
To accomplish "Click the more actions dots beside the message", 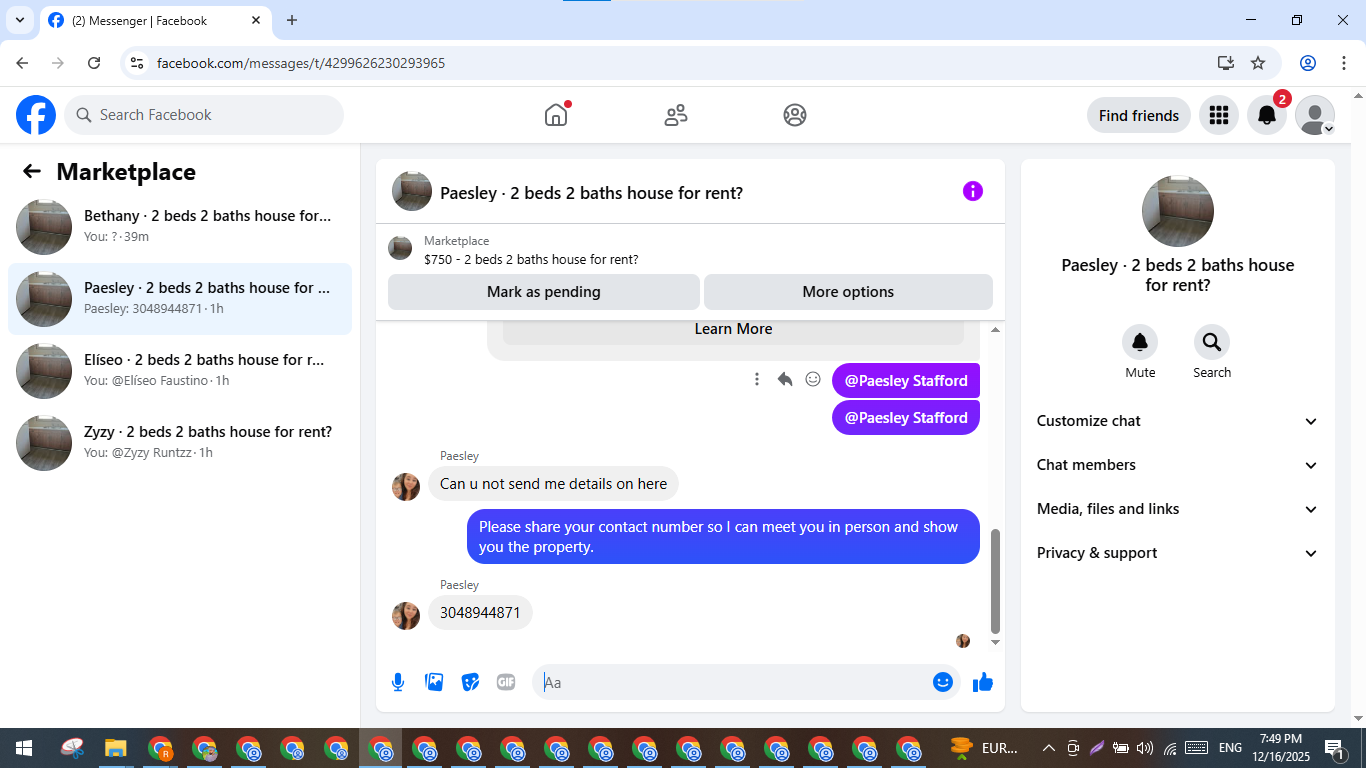I will (x=757, y=379).
